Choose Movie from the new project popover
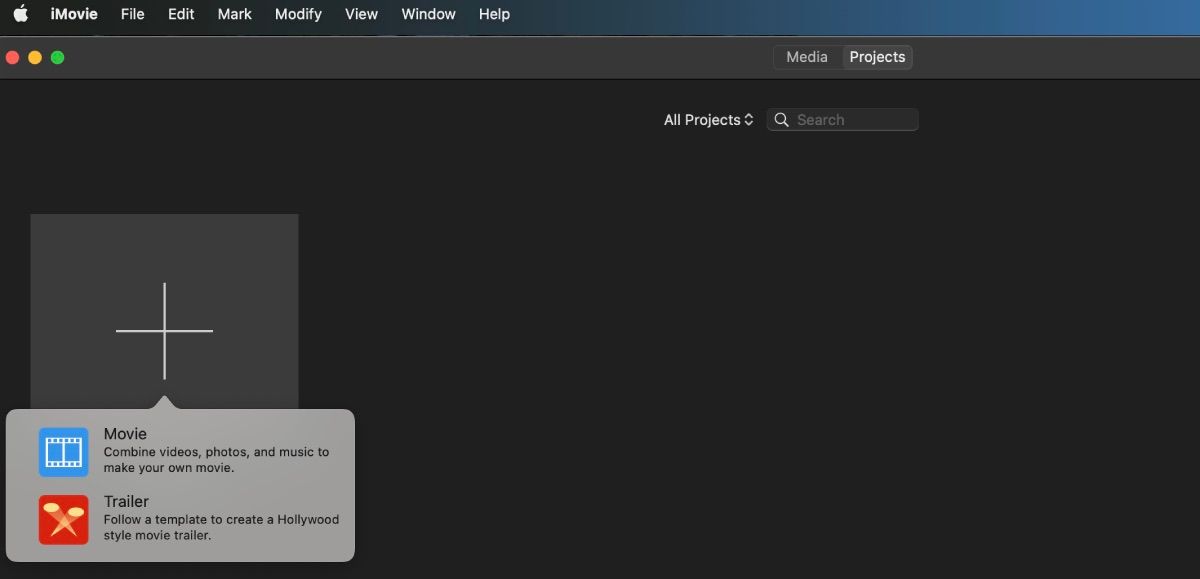The width and height of the screenshot is (1200, 579). coord(180,451)
